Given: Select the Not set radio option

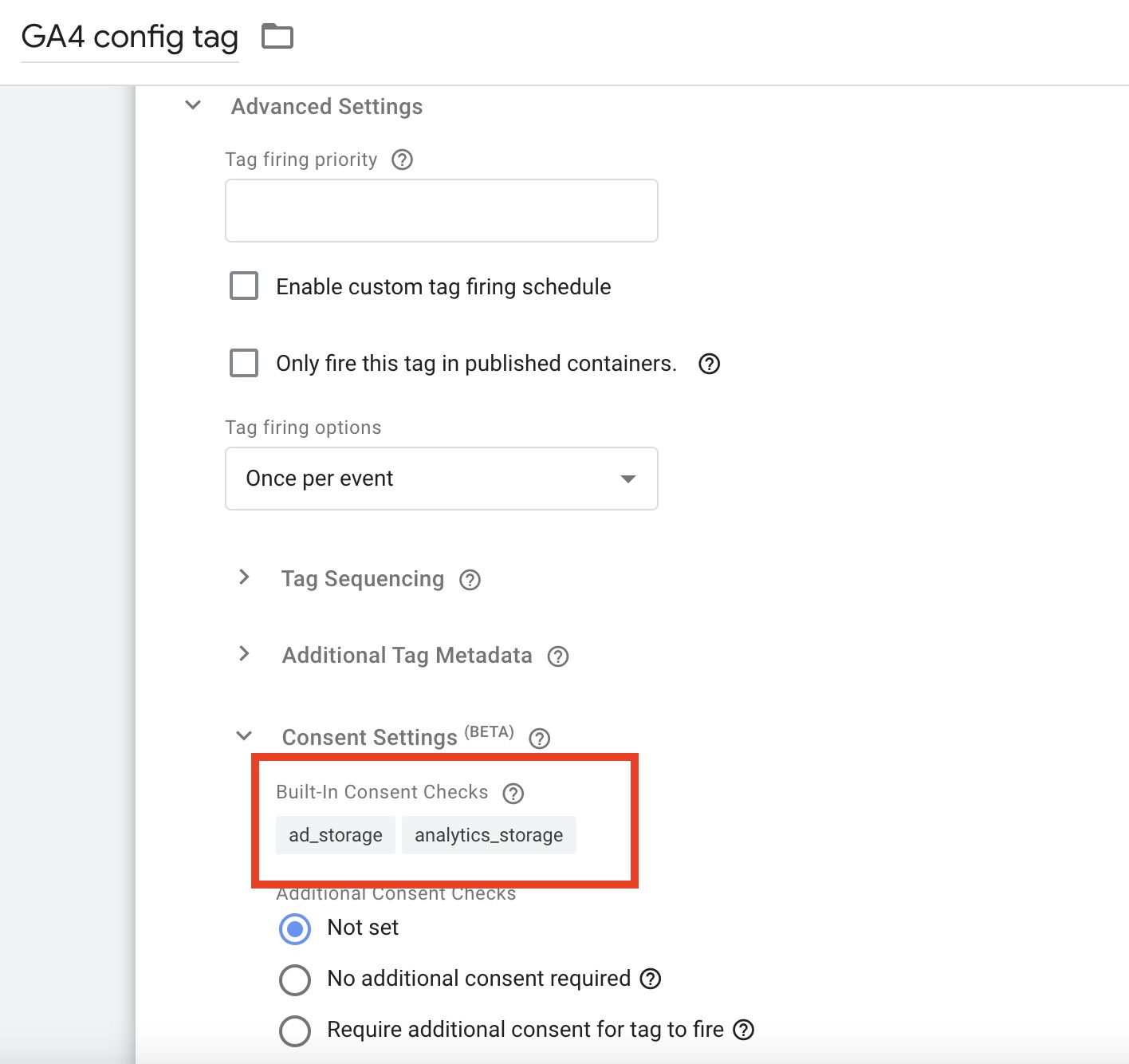Looking at the screenshot, I should 295,928.
